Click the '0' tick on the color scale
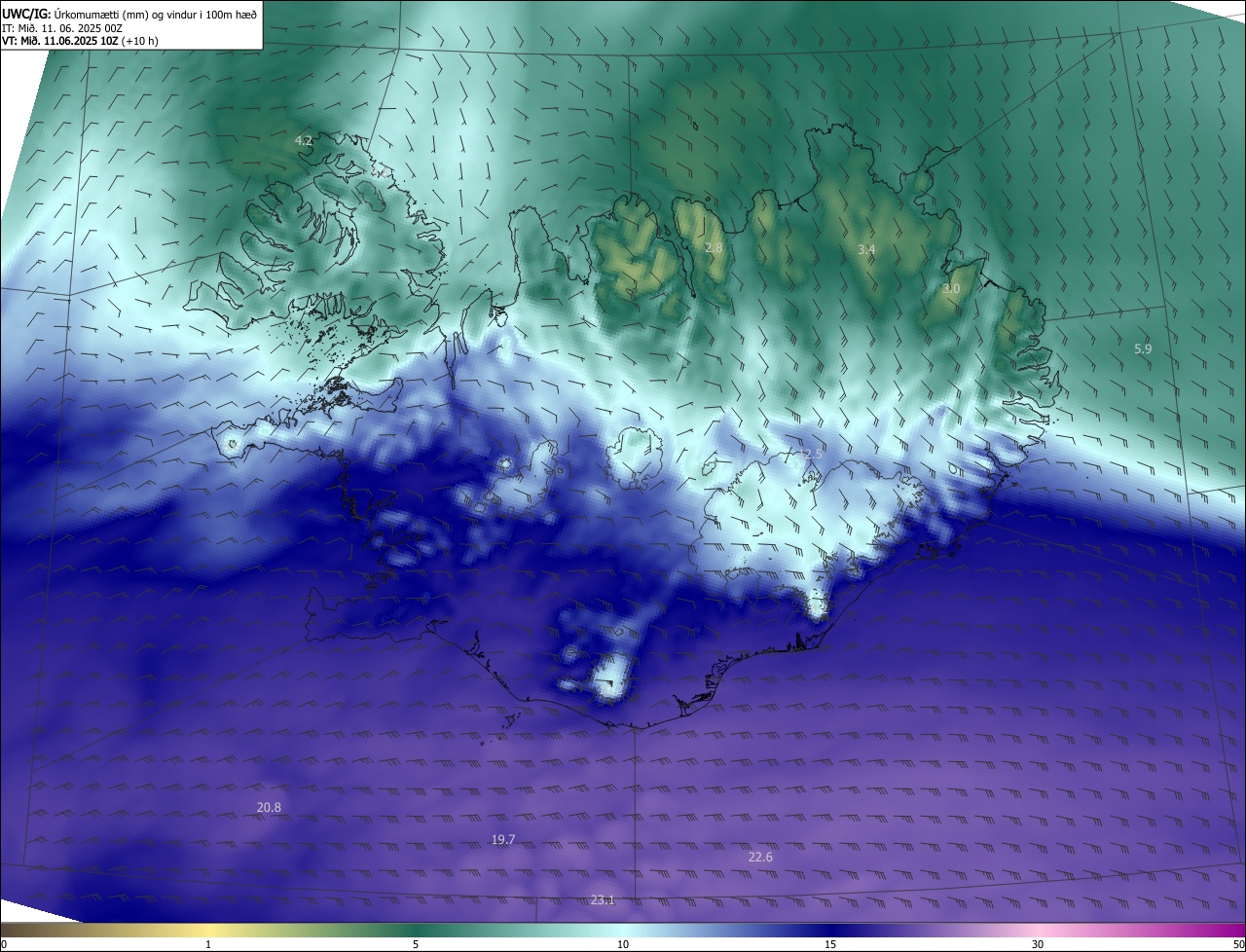This screenshot has height=952, width=1246. click(4, 944)
